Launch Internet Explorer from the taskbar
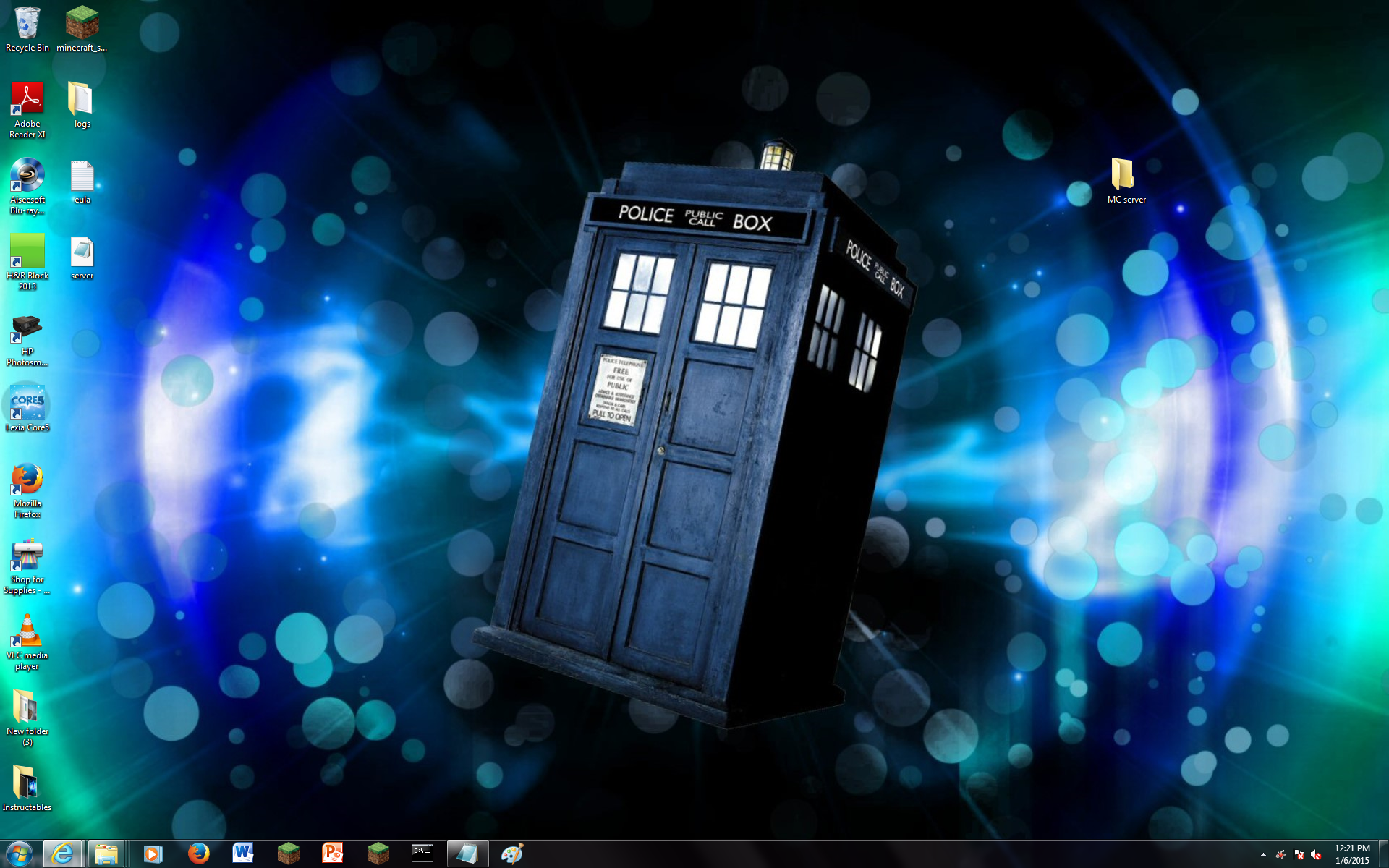Image resolution: width=1389 pixels, height=868 pixels. (x=63, y=854)
